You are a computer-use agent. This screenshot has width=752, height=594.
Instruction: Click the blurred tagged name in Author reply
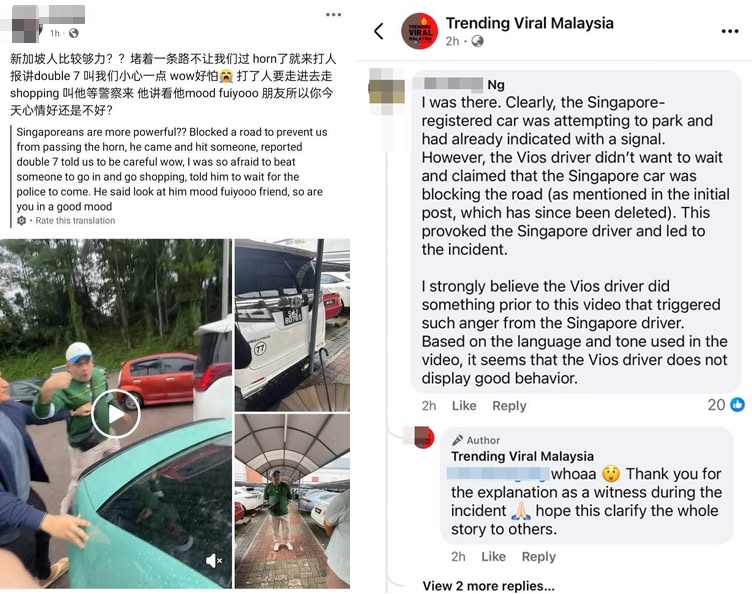[498, 474]
